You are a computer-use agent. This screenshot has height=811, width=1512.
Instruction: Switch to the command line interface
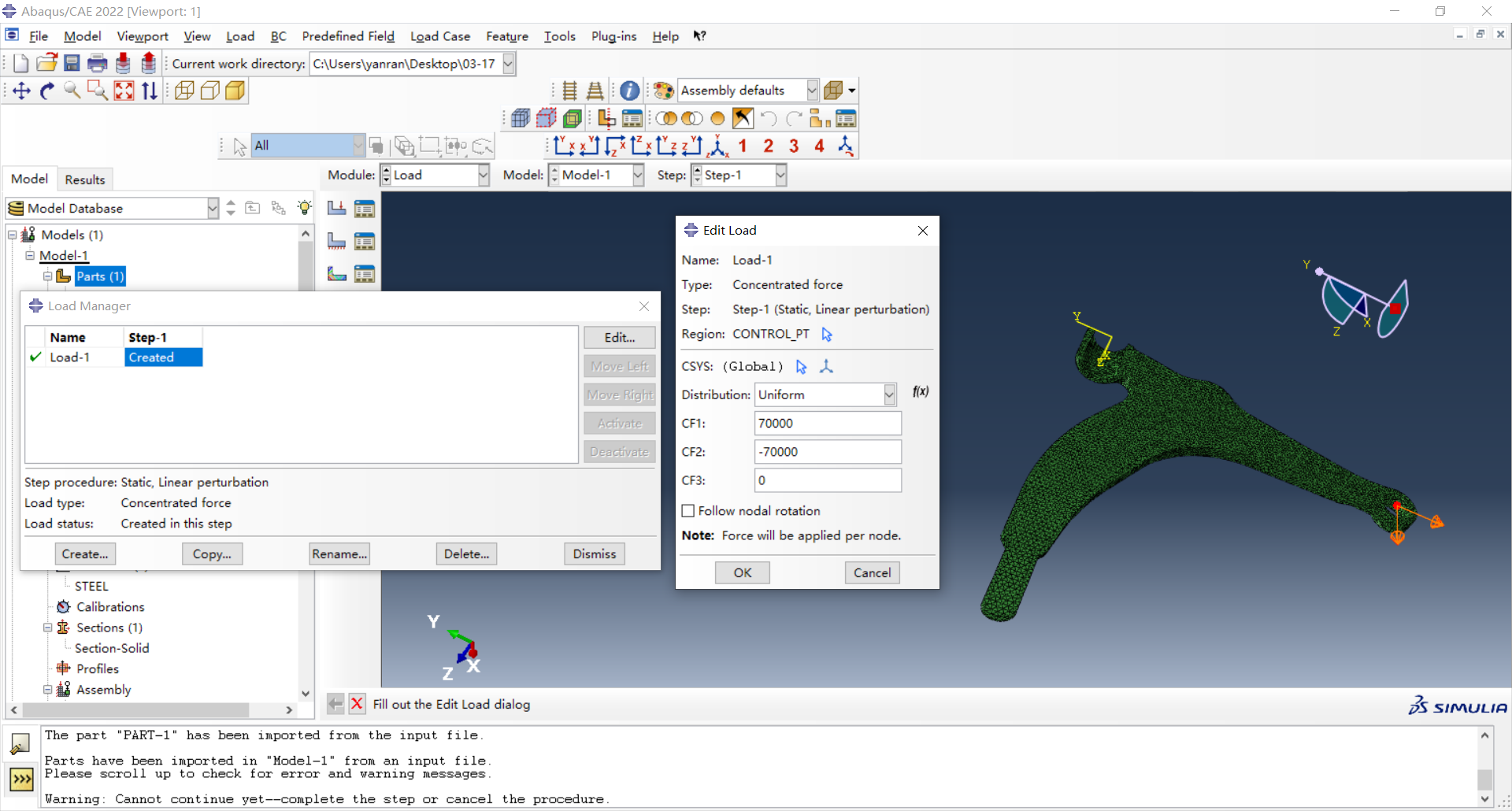21,780
